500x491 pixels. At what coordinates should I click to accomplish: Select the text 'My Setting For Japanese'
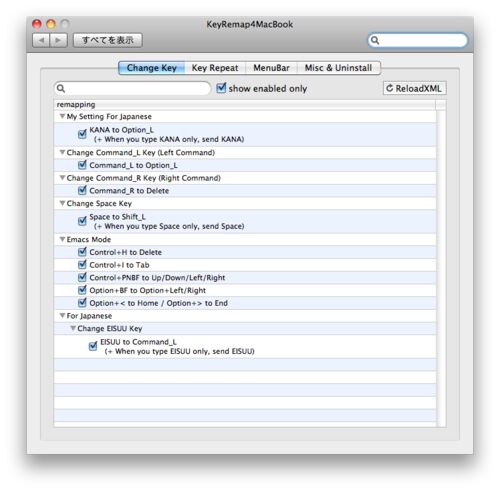[109, 116]
